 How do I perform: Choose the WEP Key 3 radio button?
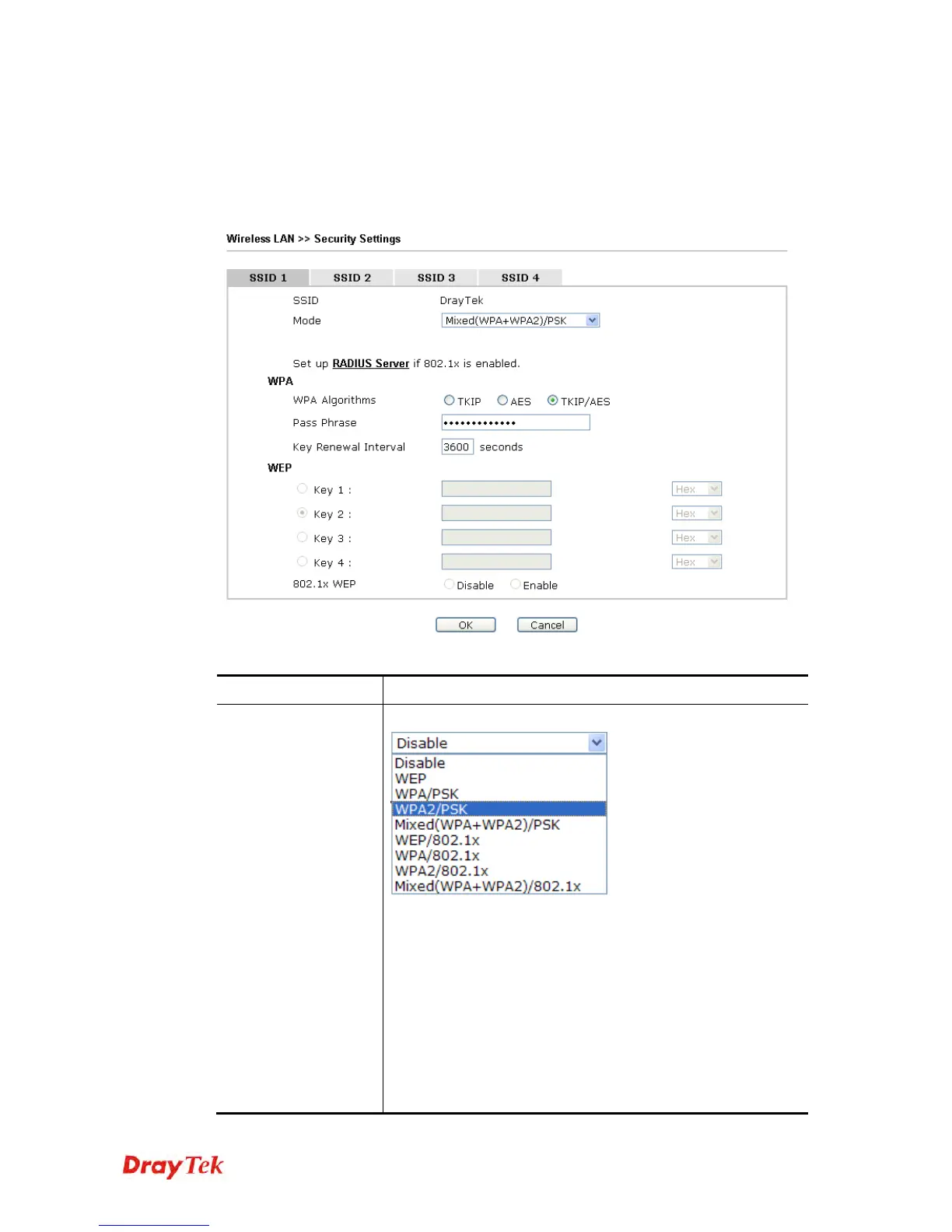click(x=303, y=537)
